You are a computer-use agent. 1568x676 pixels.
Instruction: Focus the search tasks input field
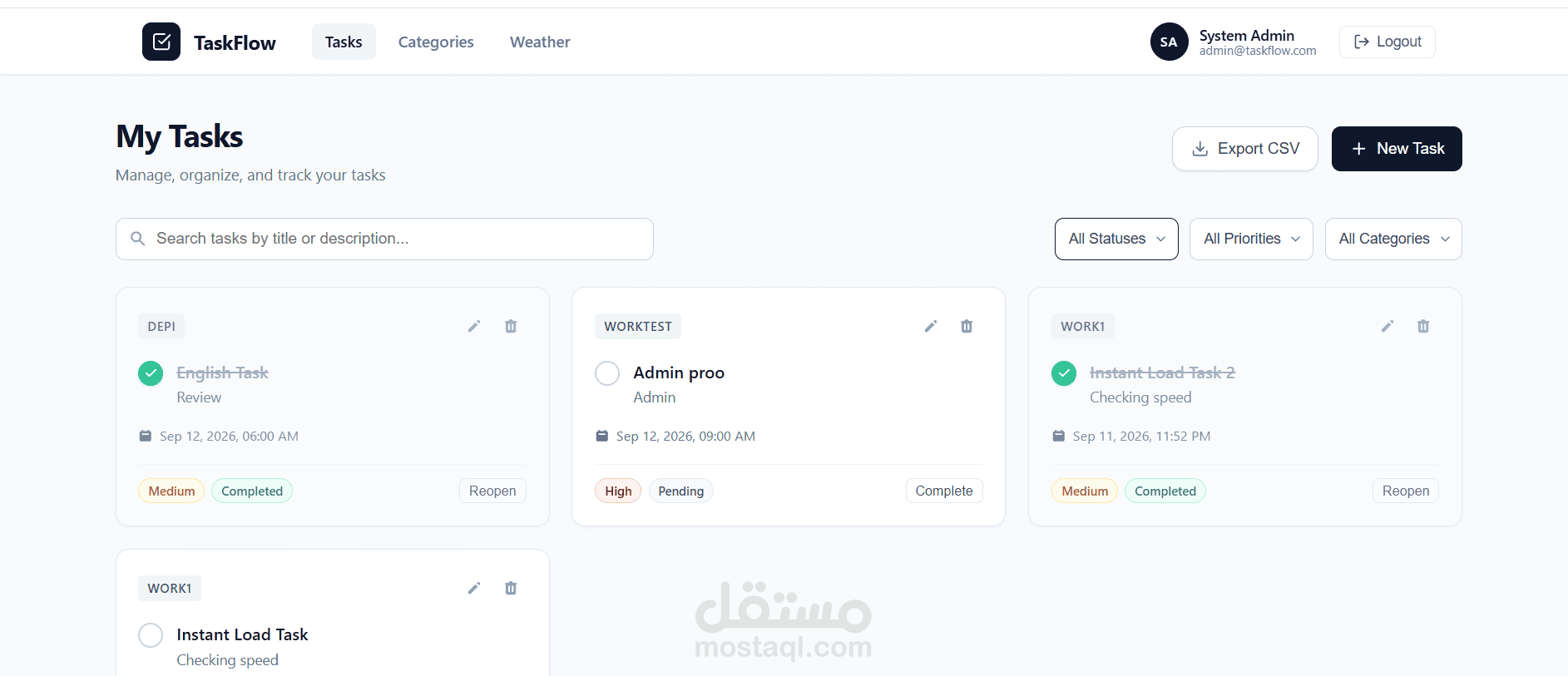click(x=384, y=239)
